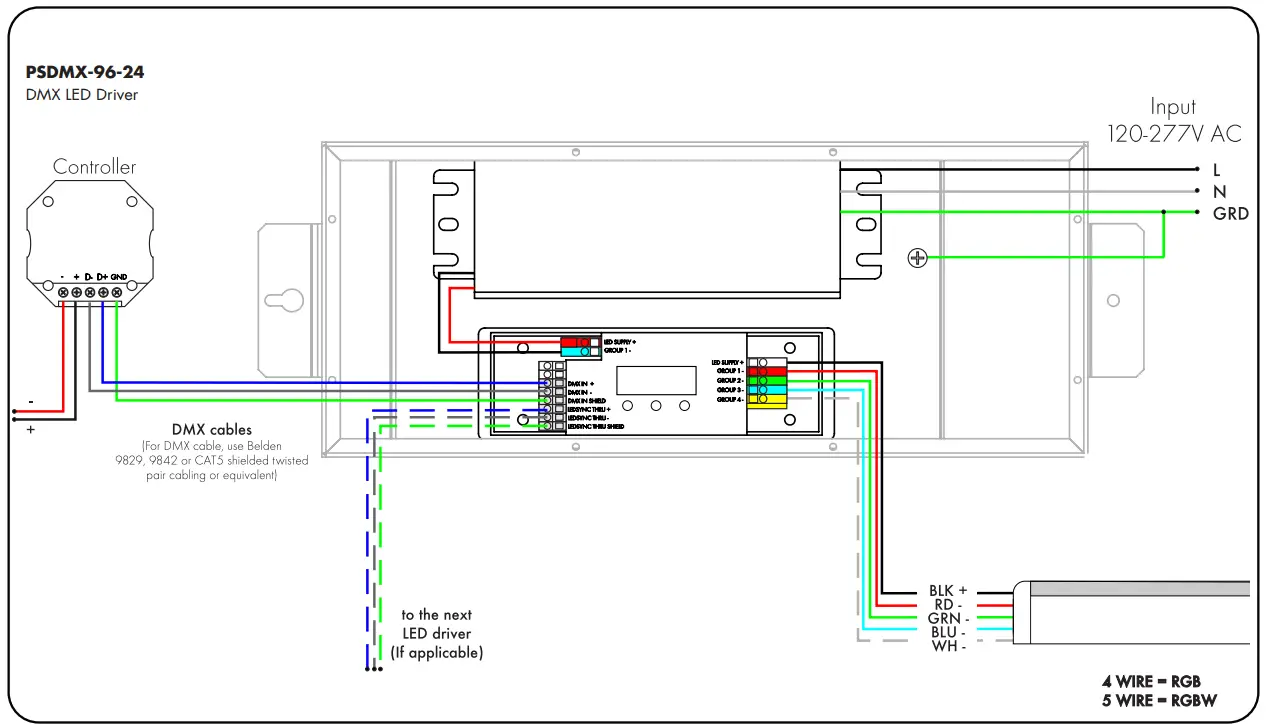
Task: Click the LED SUPPLY + output terminal
Action: coord(762,362)
